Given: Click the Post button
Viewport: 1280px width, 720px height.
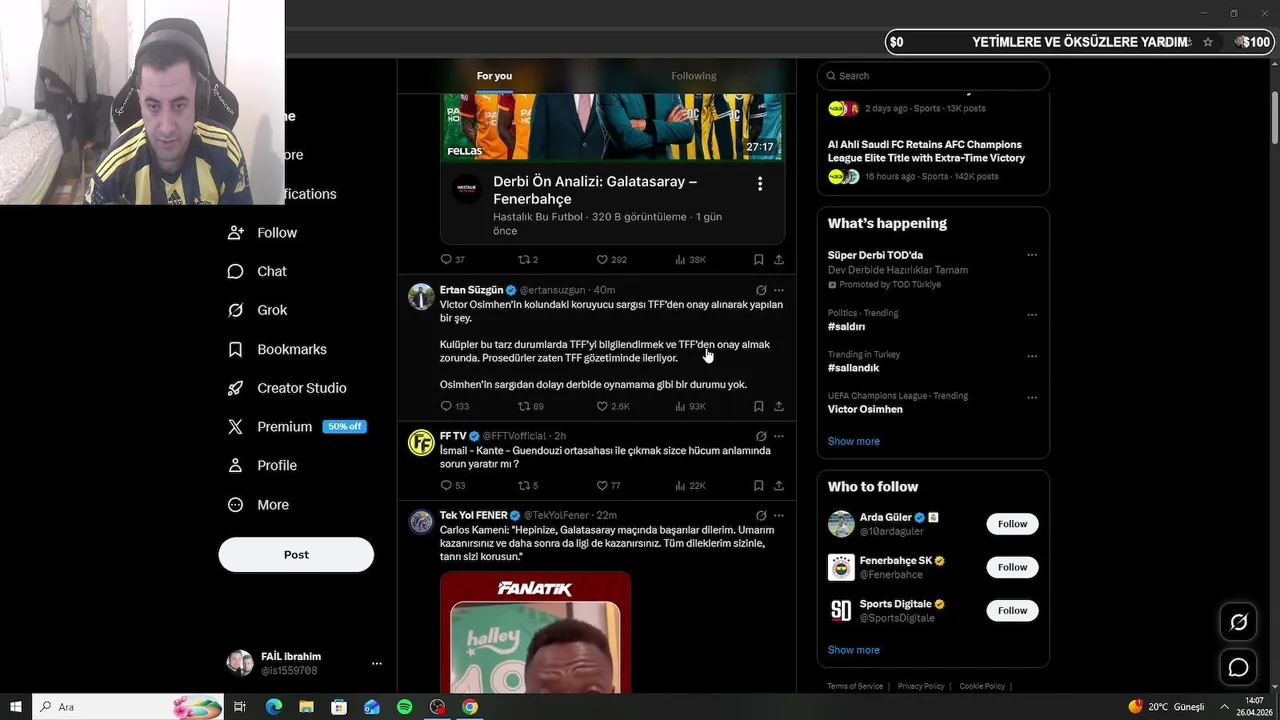Looking at the screenshot, I should click(x=296, y=555).
